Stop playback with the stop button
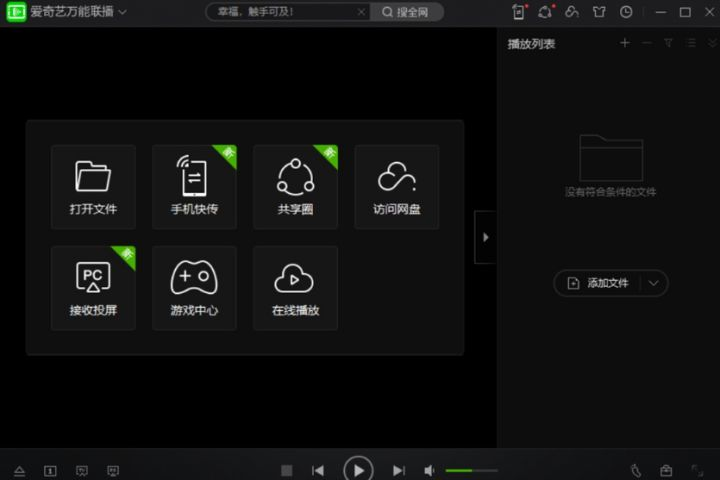This screenshot has width=720, height=480. click(287, 470)
